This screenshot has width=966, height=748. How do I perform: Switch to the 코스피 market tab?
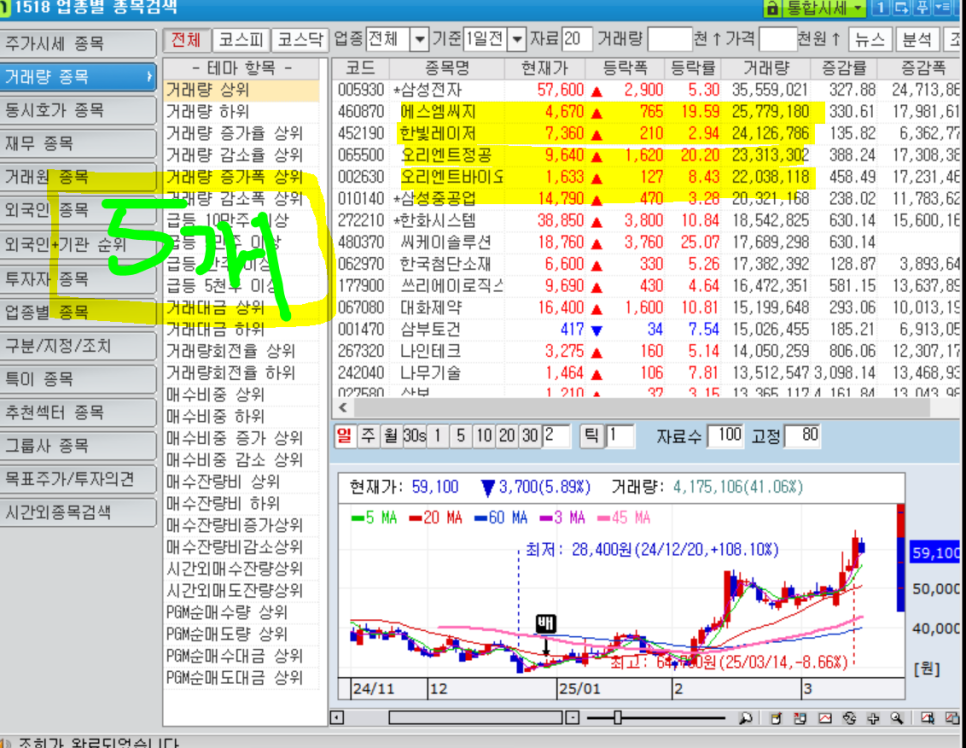[x=241, y=40]
